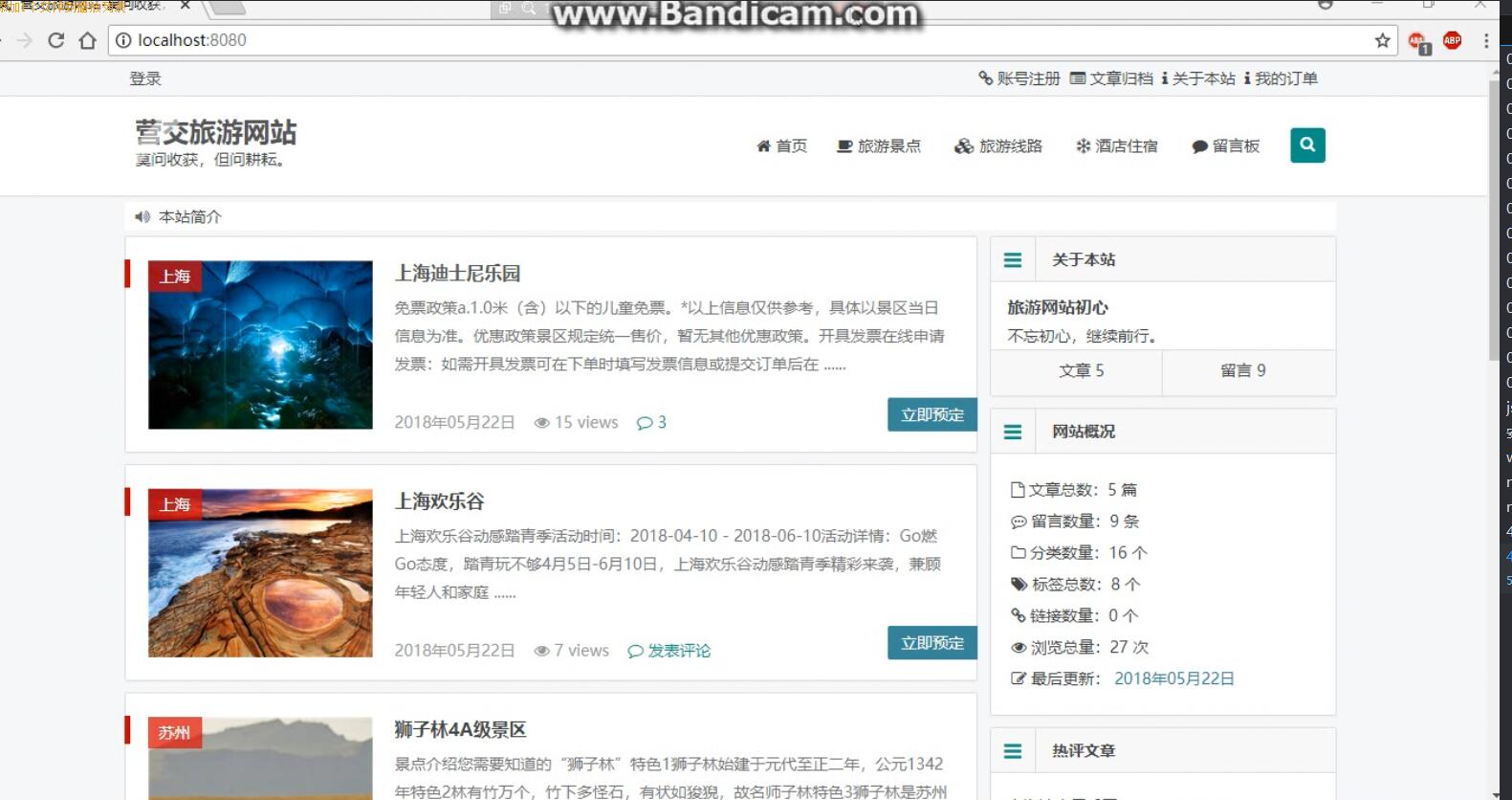Open 旅游景点 navigation item

click(879, 145)
